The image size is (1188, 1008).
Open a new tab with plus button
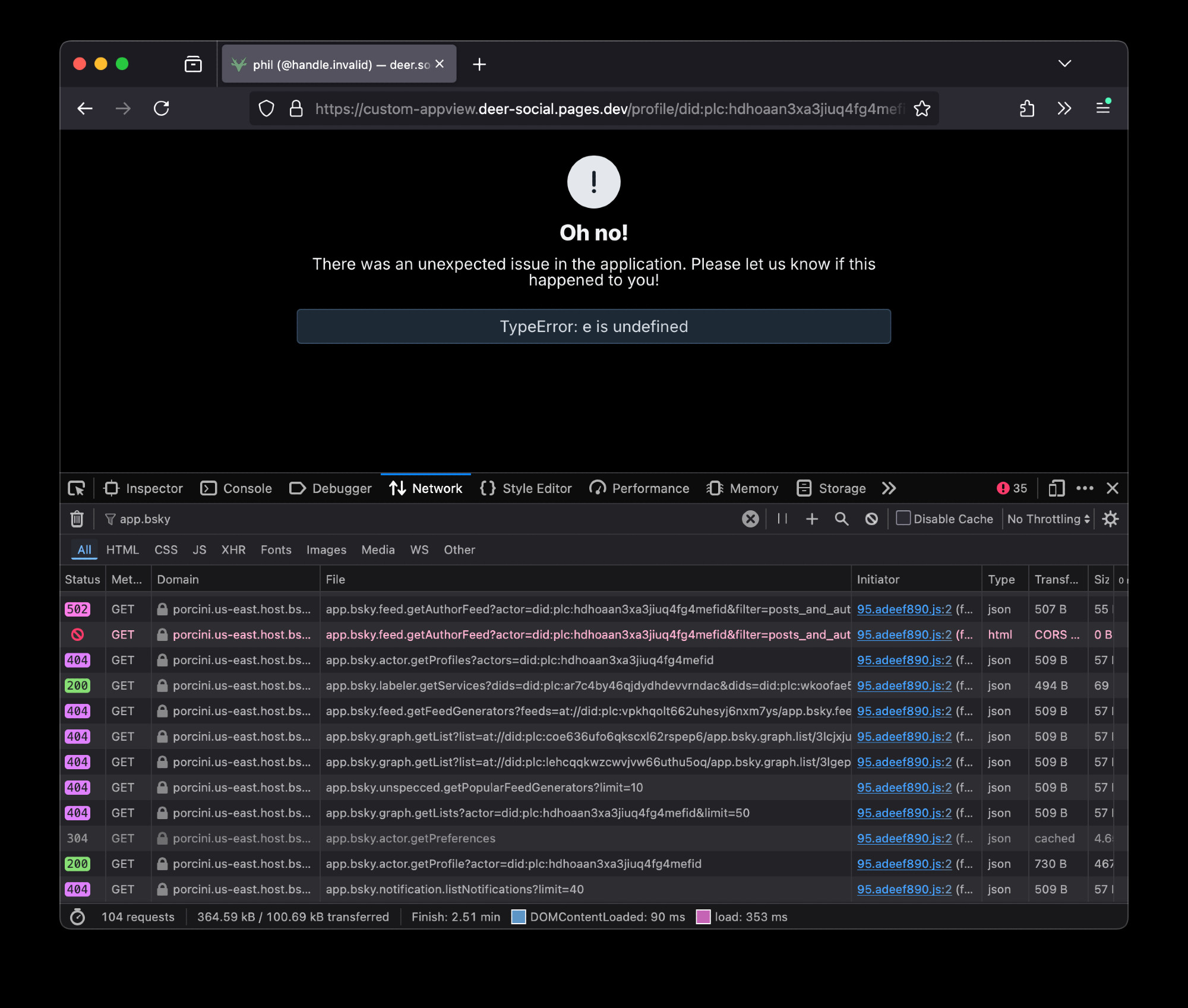(479, 64)
